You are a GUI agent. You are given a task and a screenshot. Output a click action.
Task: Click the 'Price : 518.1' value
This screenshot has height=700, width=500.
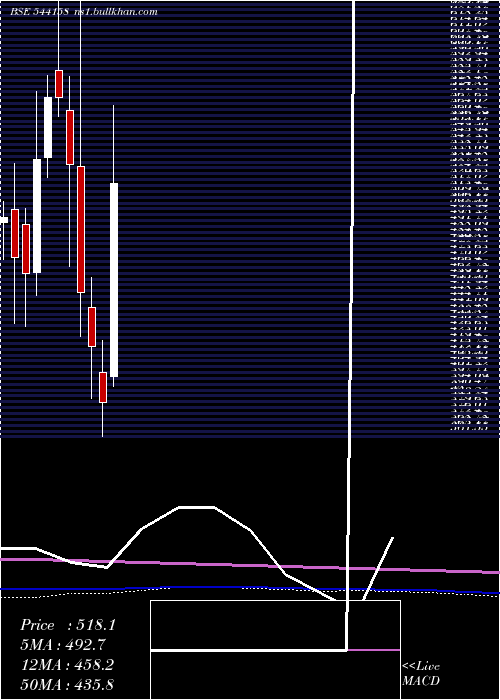click(68, 625)
